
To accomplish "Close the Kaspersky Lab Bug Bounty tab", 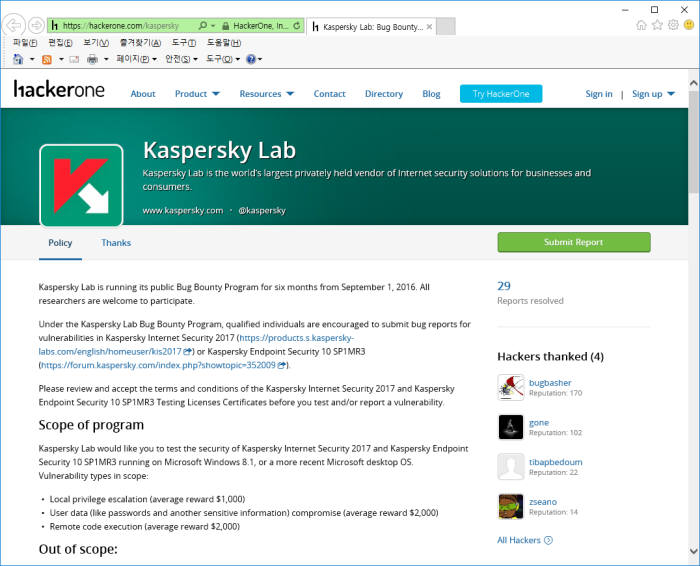I will pyautogui.click(x=429, y=27).
